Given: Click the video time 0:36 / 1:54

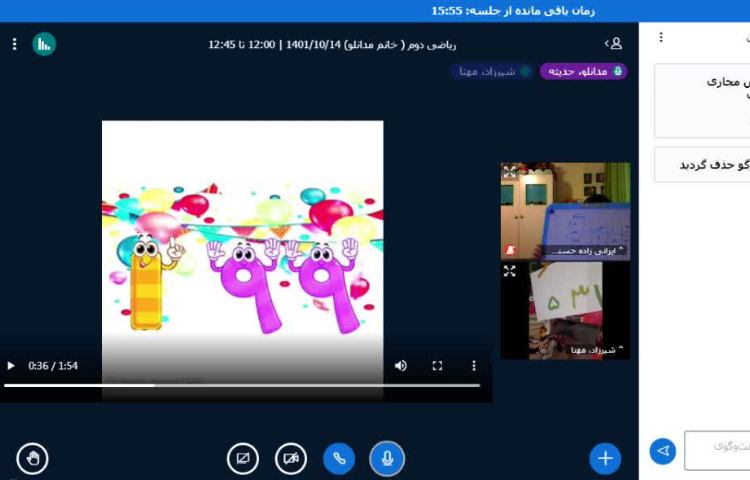Looking at the screenshot, I should [x=53, y=366].
